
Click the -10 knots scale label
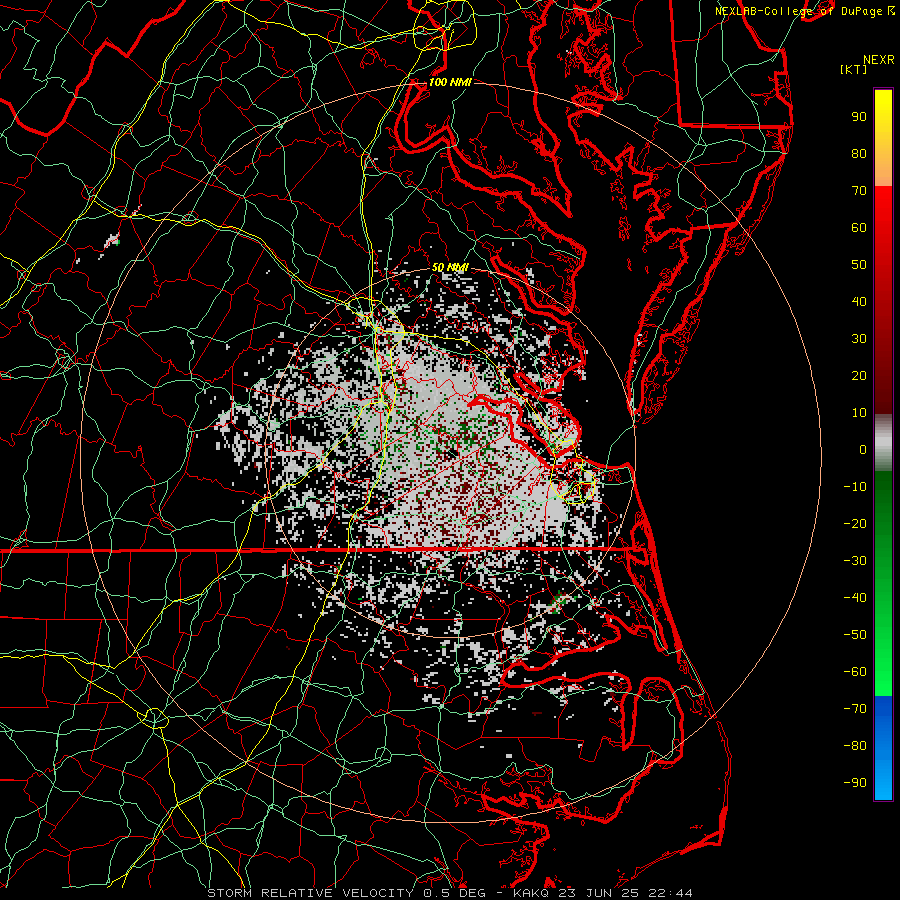click(x=855, y=487)
